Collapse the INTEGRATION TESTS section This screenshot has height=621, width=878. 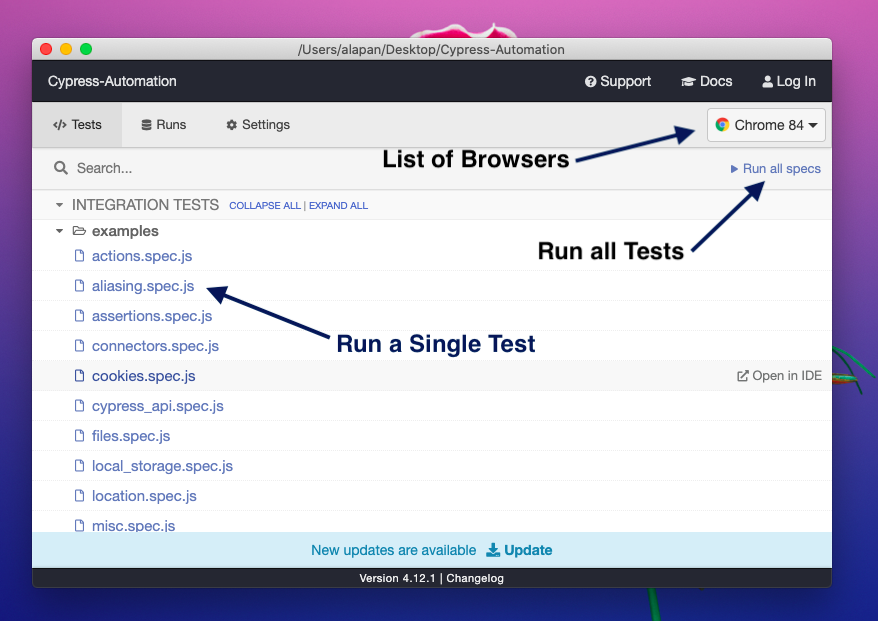click(59, 205)
